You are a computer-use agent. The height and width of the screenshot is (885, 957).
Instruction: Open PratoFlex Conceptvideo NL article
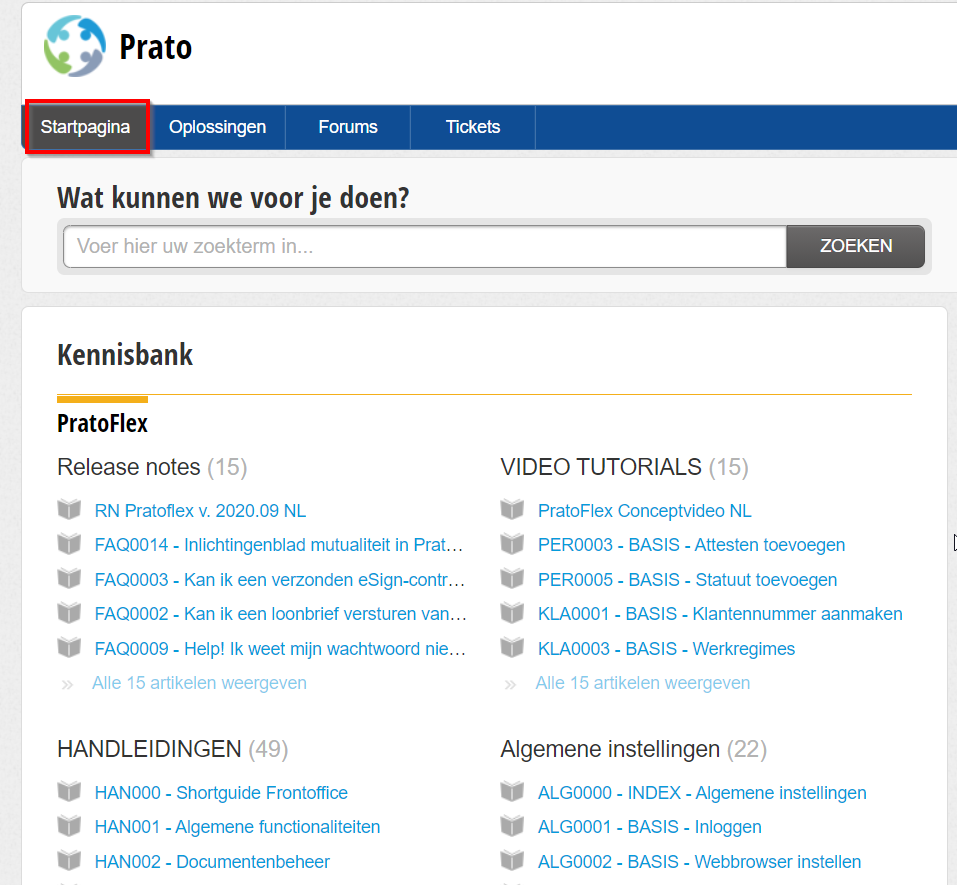pyautogui.click(x=645, y=511)
